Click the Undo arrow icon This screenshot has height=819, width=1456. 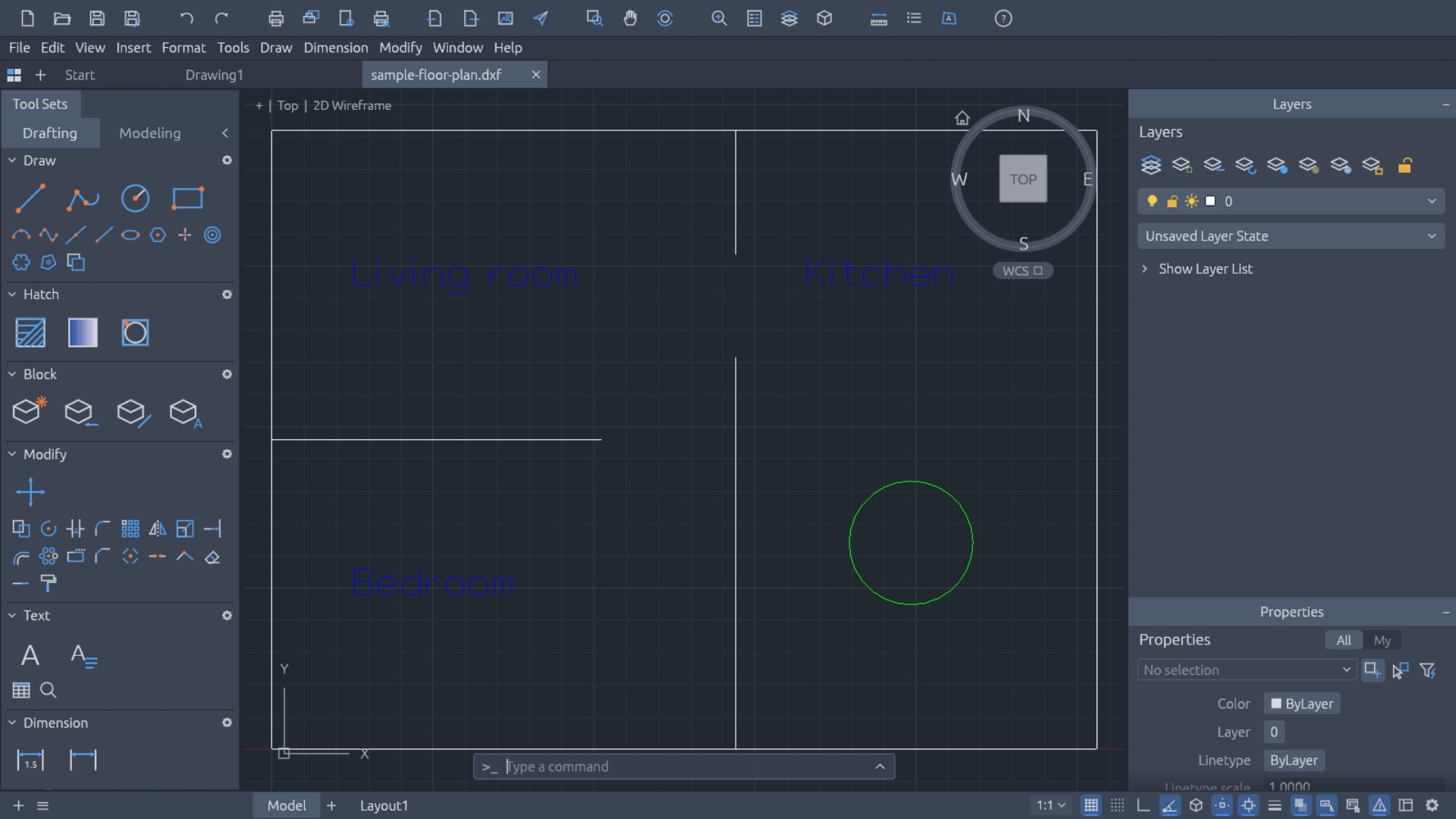pos(187,18)
